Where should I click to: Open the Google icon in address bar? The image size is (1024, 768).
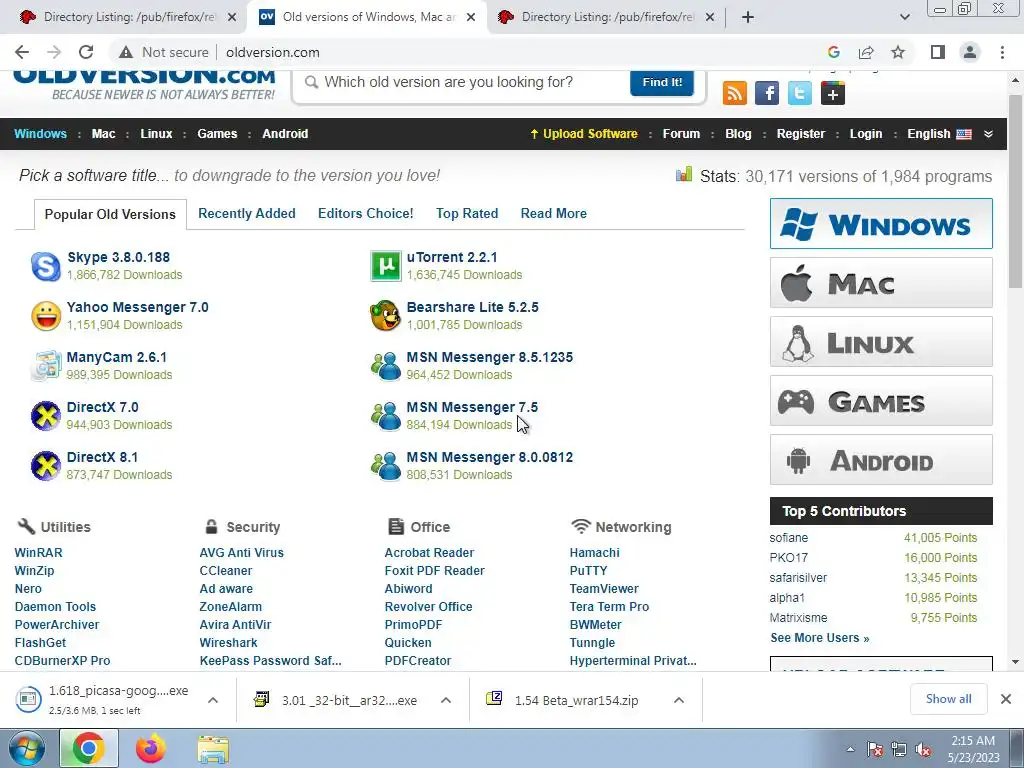pos(833,52)
